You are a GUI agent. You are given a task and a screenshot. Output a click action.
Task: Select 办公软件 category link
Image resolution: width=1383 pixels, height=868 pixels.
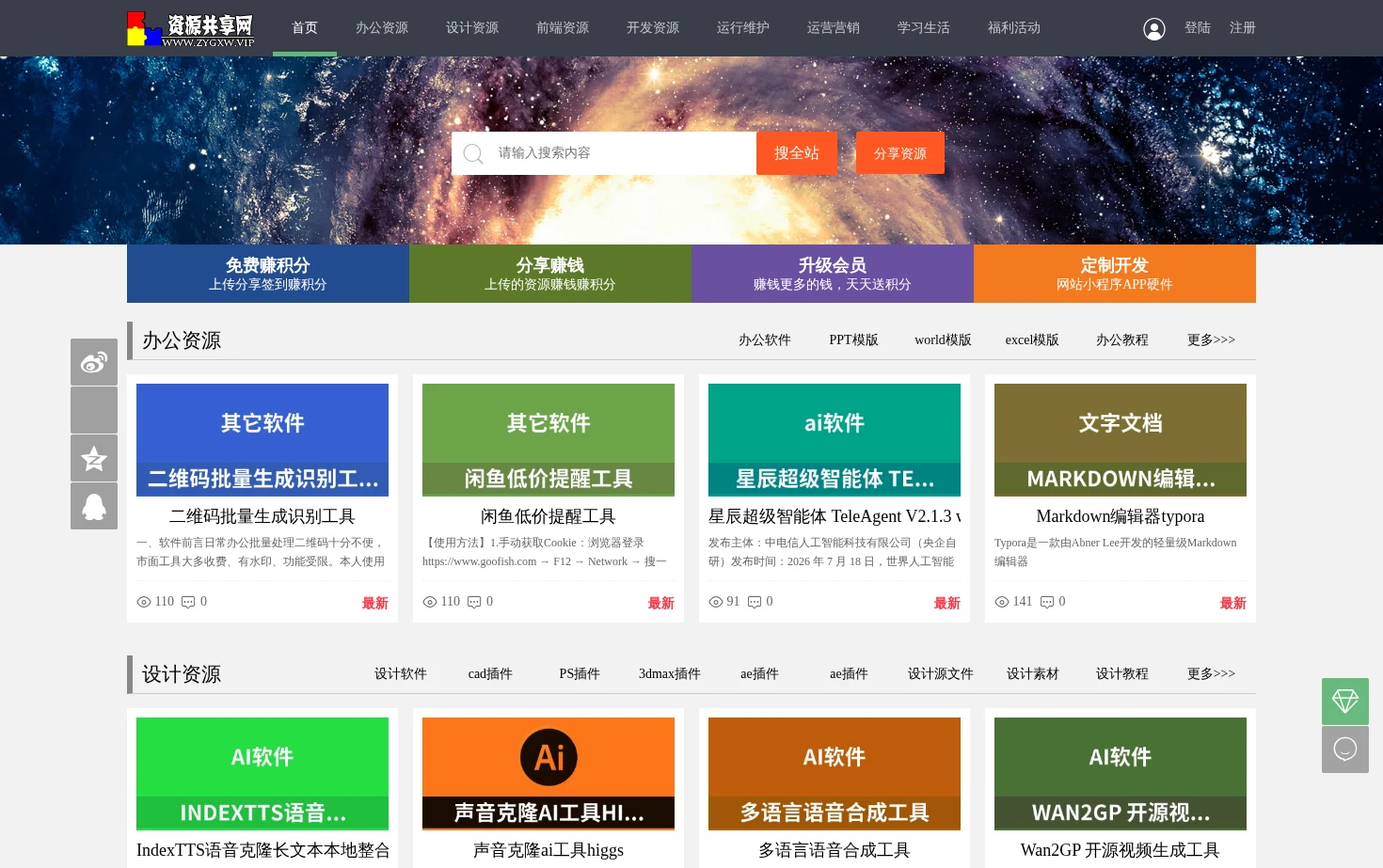765,340
